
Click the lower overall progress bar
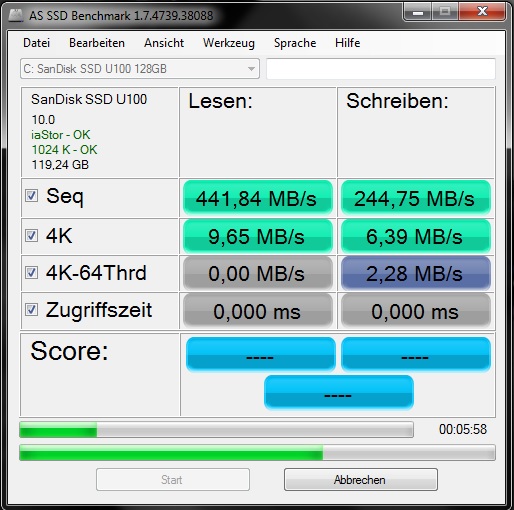pyautogui.click(x=257, y=452)
